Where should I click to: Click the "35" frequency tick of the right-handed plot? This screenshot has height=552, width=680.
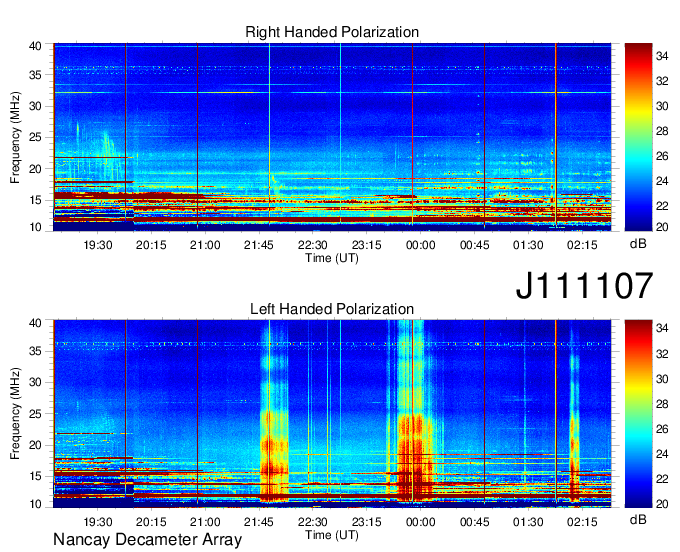36,75
